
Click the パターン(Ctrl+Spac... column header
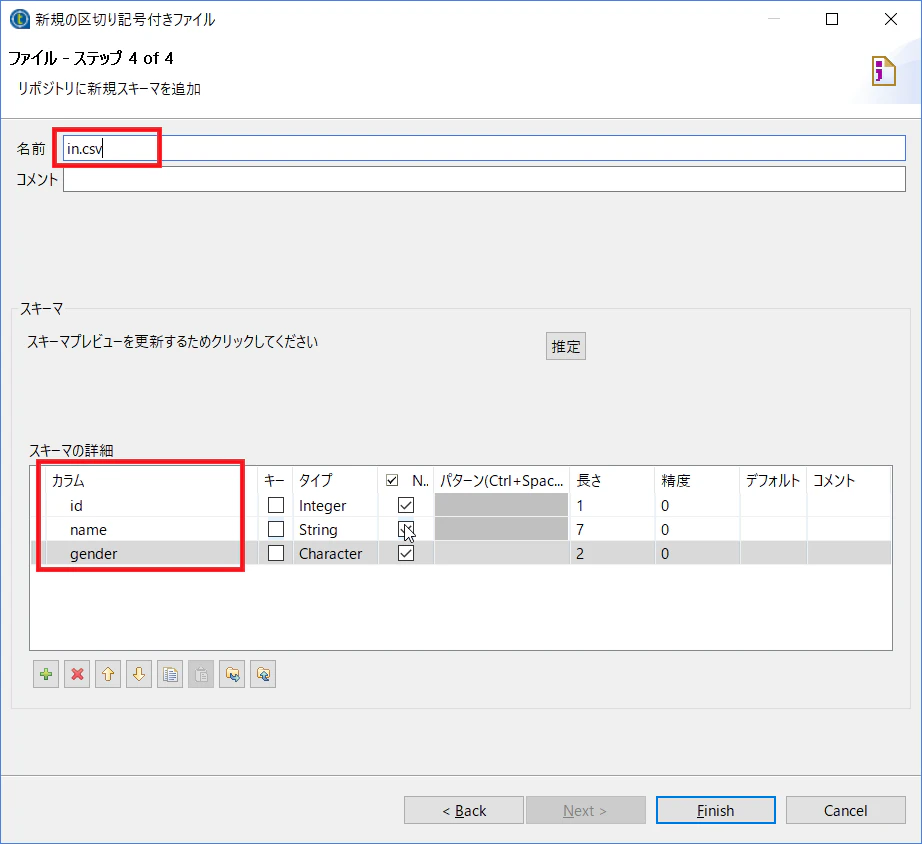click(x=502, y=481)
